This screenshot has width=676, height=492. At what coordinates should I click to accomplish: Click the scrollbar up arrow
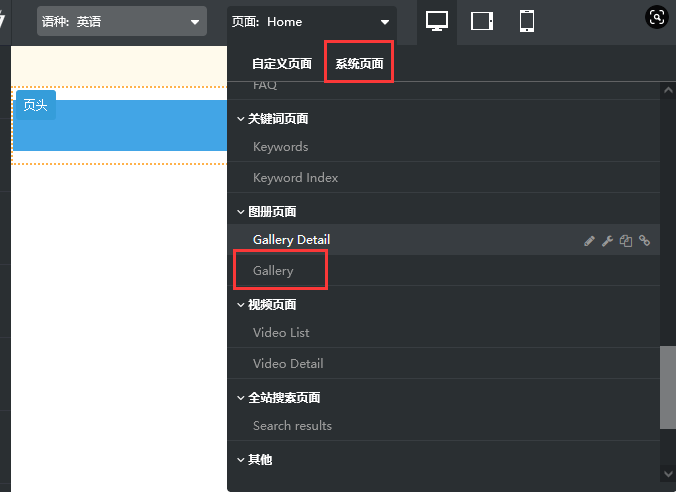pyautogui.click(x=668, y=90)
